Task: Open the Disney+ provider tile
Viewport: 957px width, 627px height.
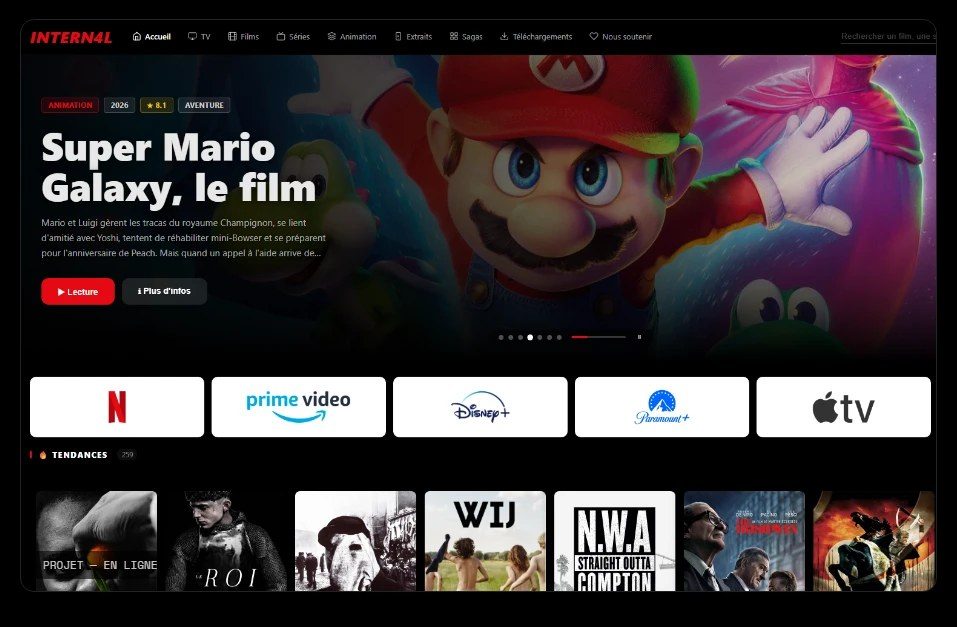Action: tap(480, 407)
